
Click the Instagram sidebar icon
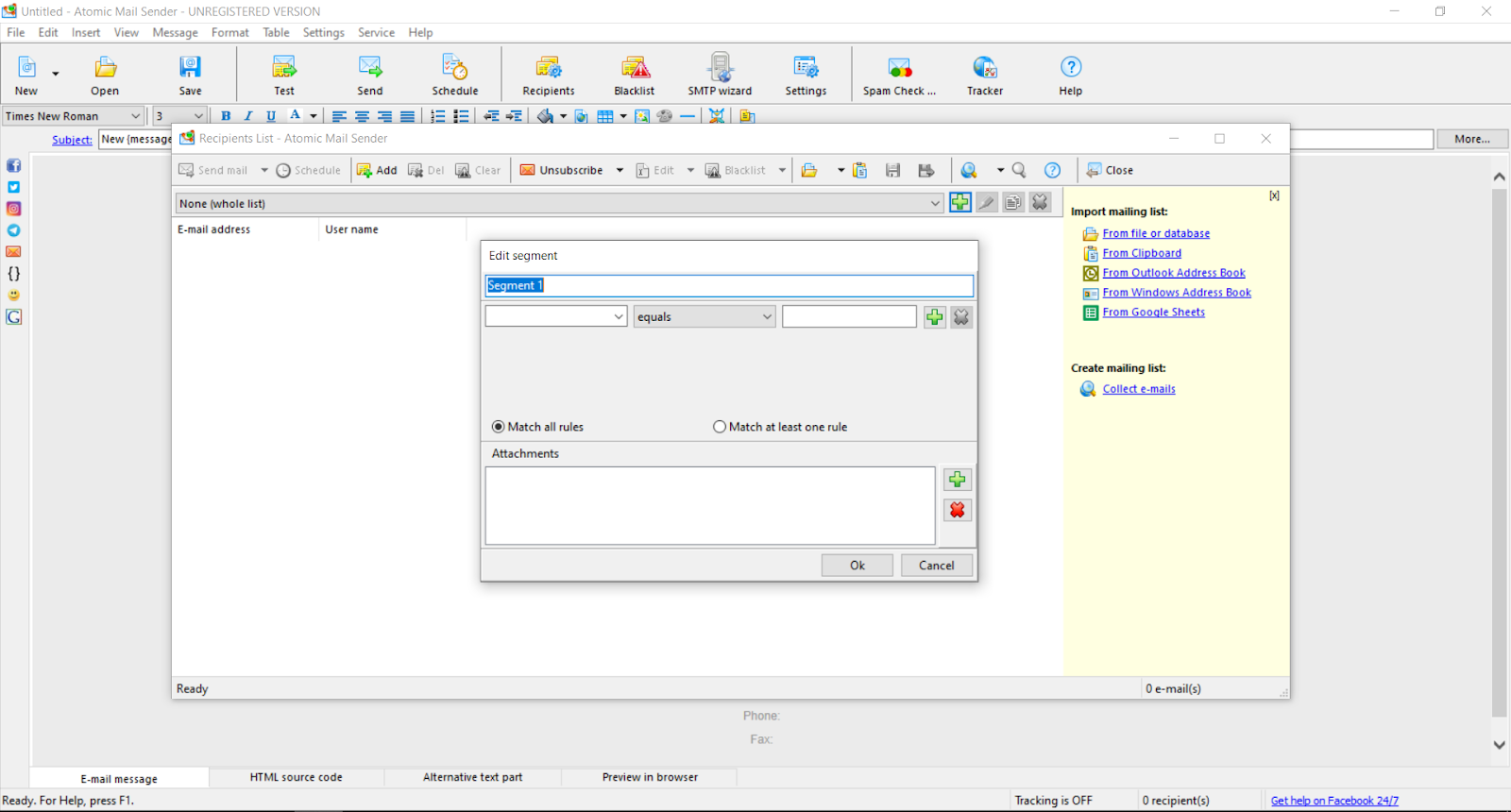[14, 209]
